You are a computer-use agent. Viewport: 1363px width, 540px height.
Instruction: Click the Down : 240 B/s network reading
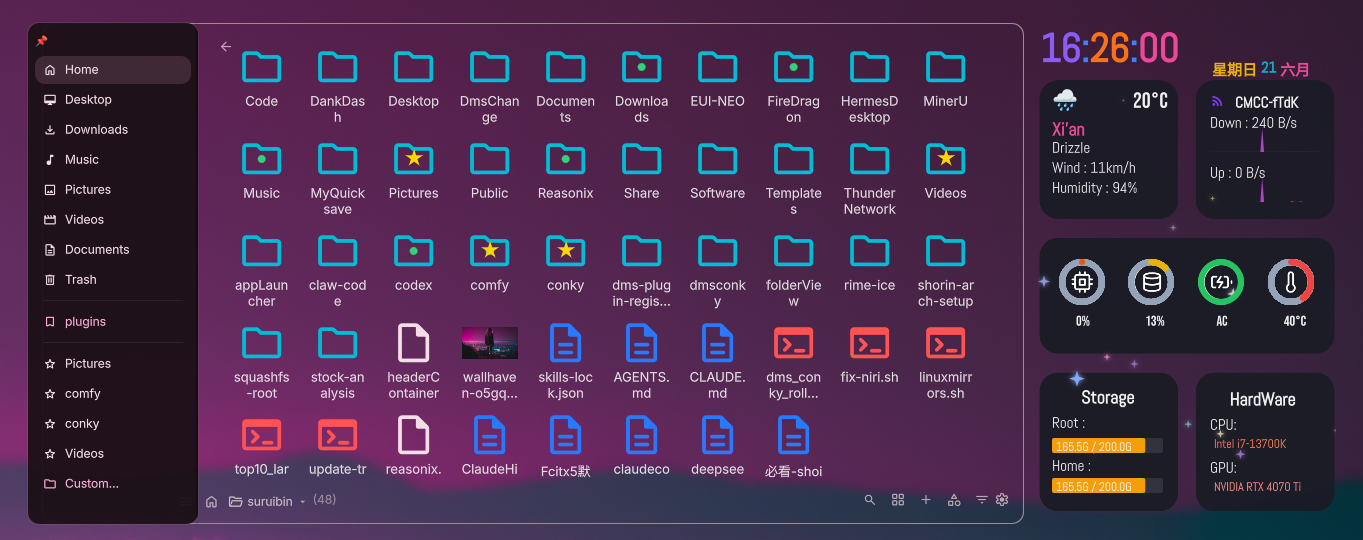[1253, 123]
